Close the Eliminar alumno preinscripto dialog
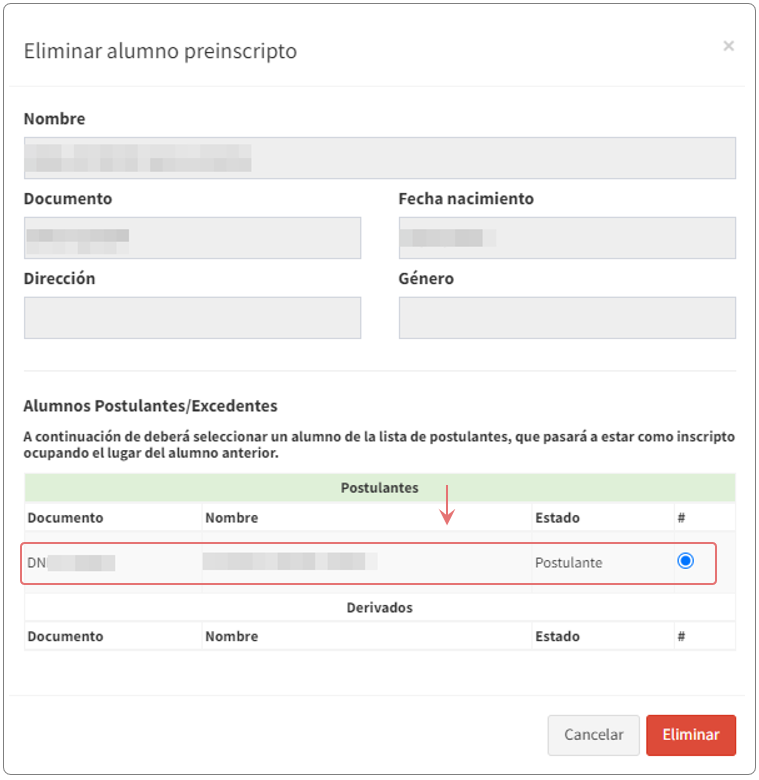 (x=728, y=46)
